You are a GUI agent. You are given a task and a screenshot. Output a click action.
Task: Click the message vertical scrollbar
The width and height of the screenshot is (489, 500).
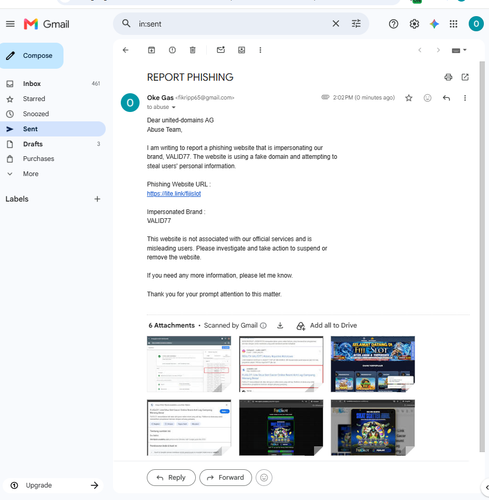(x=482, y=257)
